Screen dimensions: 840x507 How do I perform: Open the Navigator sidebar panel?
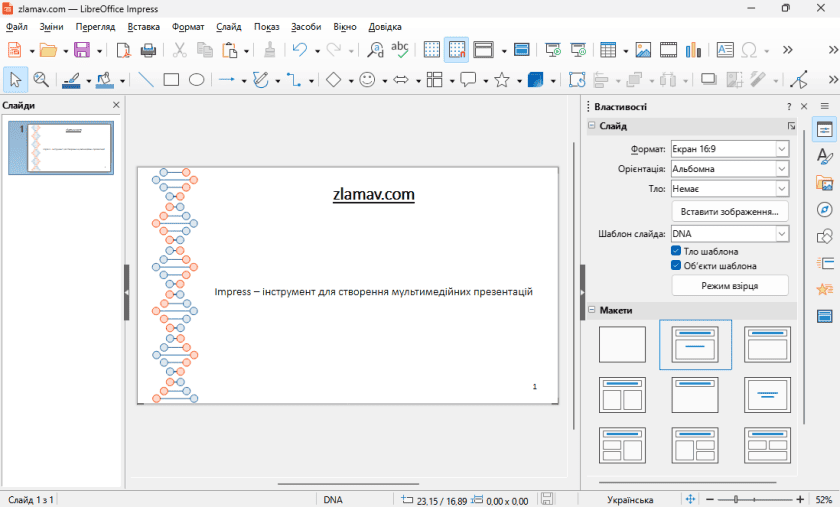click(825, 209)
